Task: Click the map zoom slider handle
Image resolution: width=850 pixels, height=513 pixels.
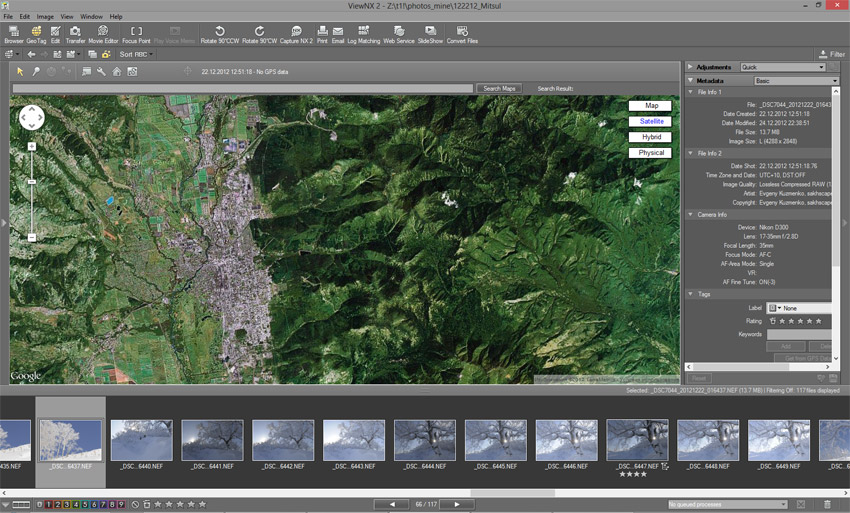Action: pos(31,182)
